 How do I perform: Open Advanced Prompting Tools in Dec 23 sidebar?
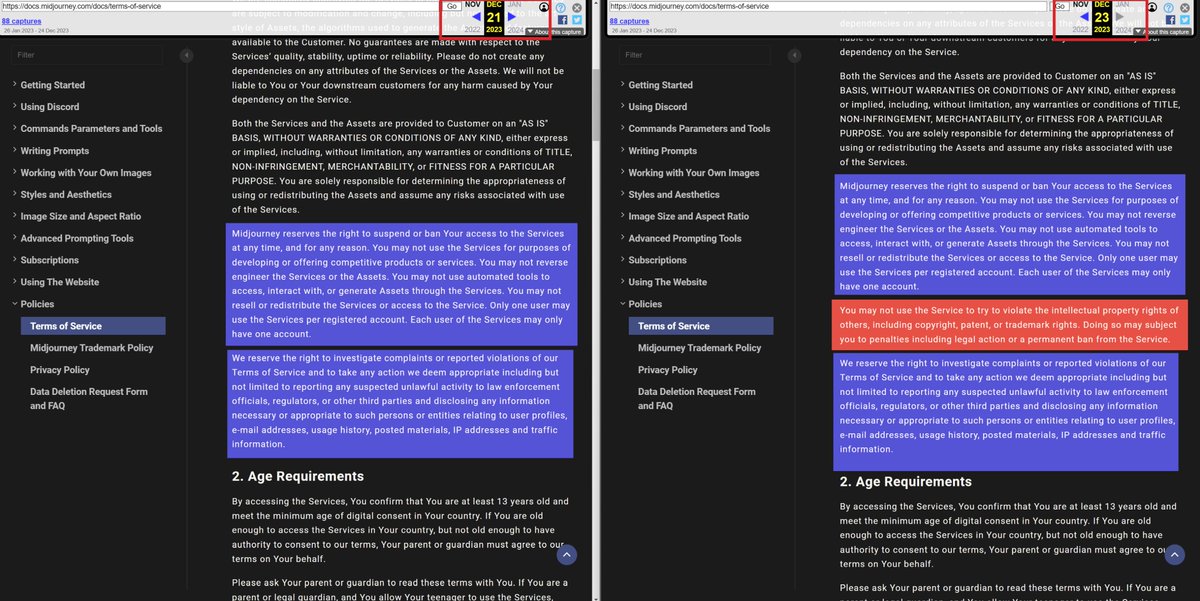point(685,239)
